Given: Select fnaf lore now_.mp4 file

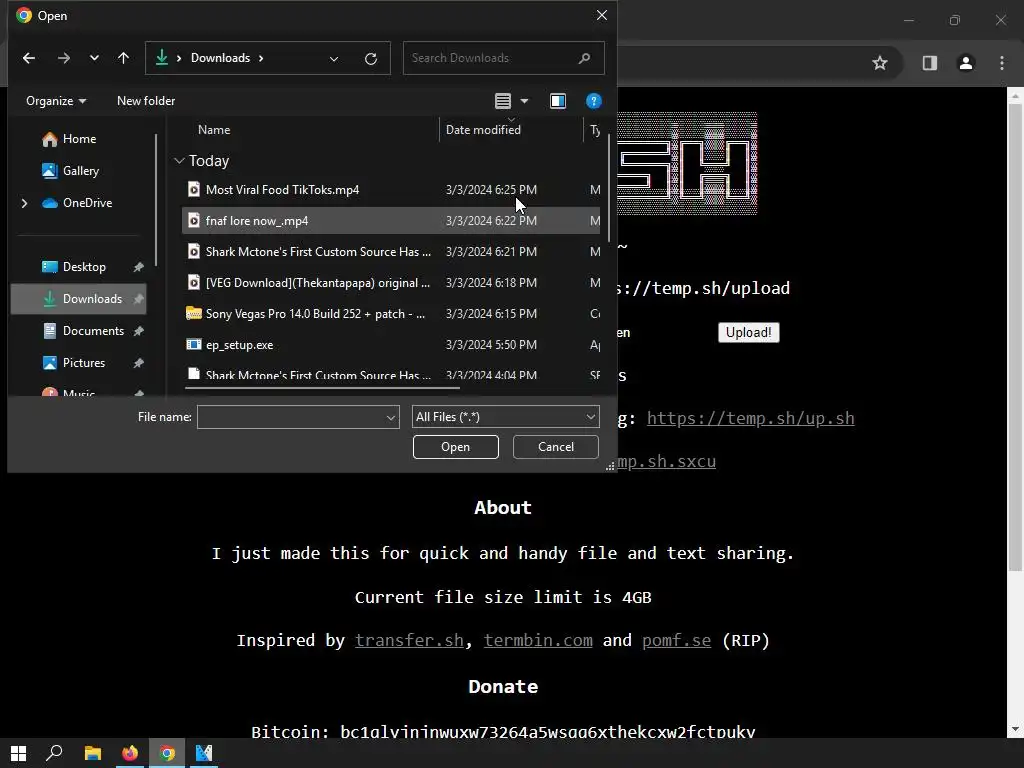Looking at the screenshot, I should pos(391,221).
